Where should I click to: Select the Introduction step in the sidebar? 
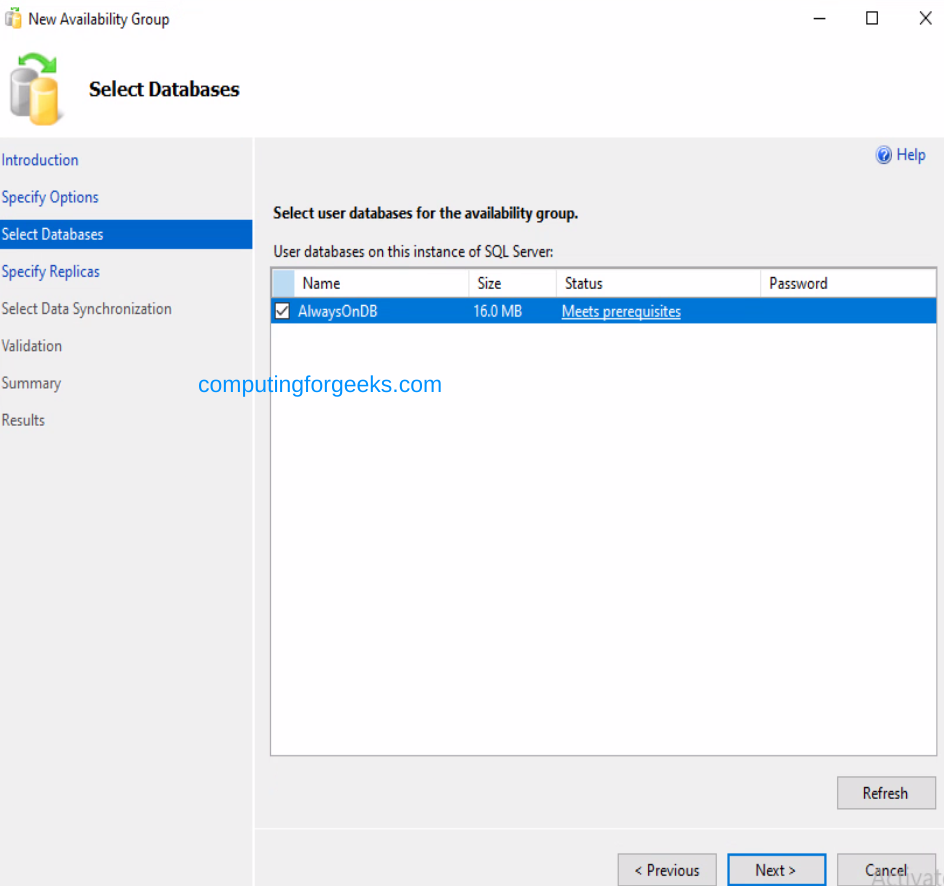40,160
